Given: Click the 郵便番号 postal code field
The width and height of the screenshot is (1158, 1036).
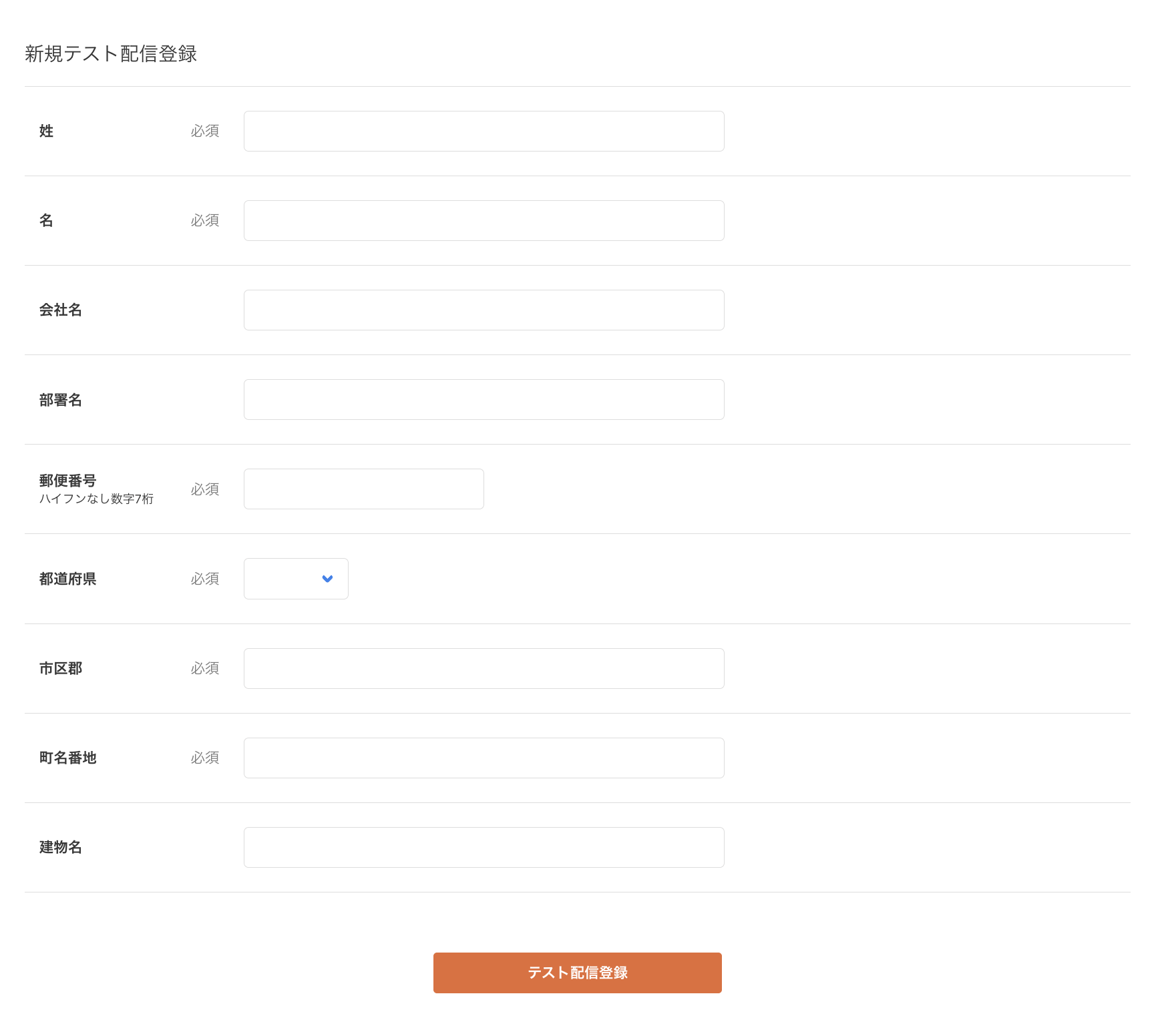Looking at the screenshot, I should [x=363, y=489].
